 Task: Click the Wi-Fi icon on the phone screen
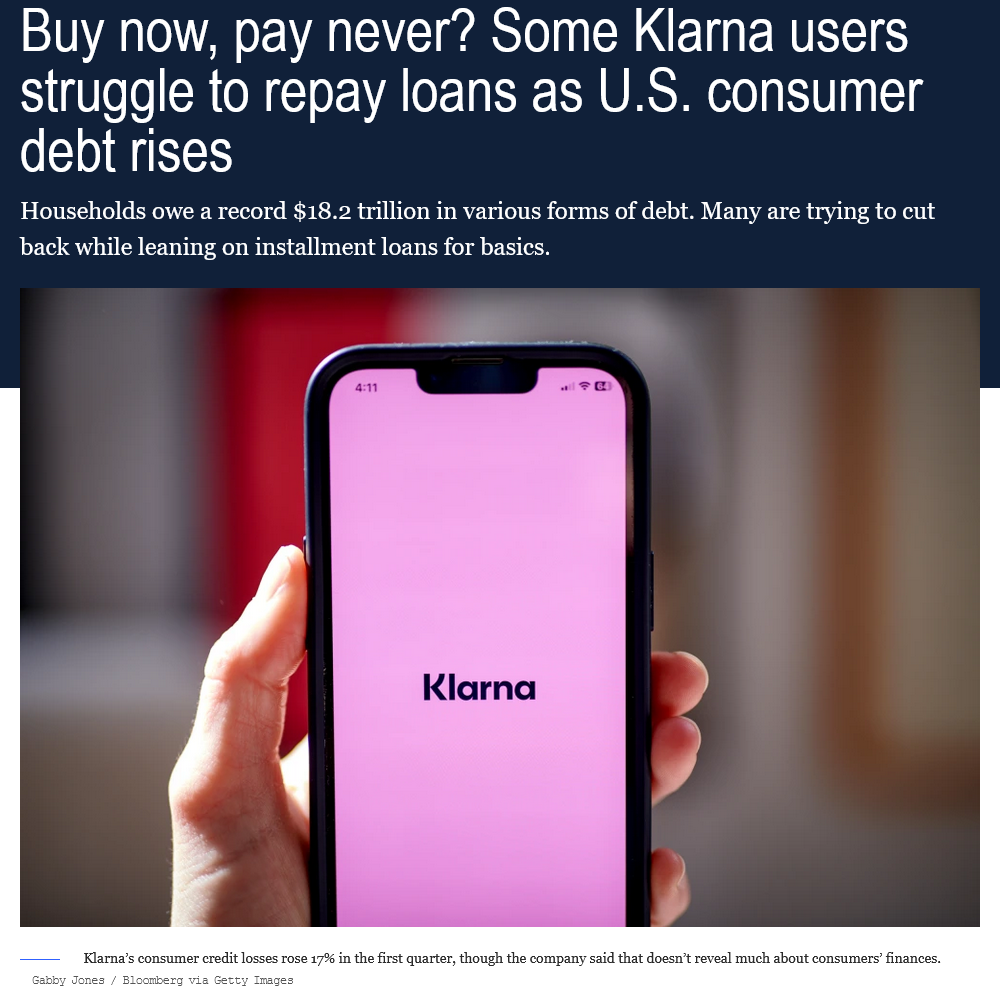coord(584,386)
